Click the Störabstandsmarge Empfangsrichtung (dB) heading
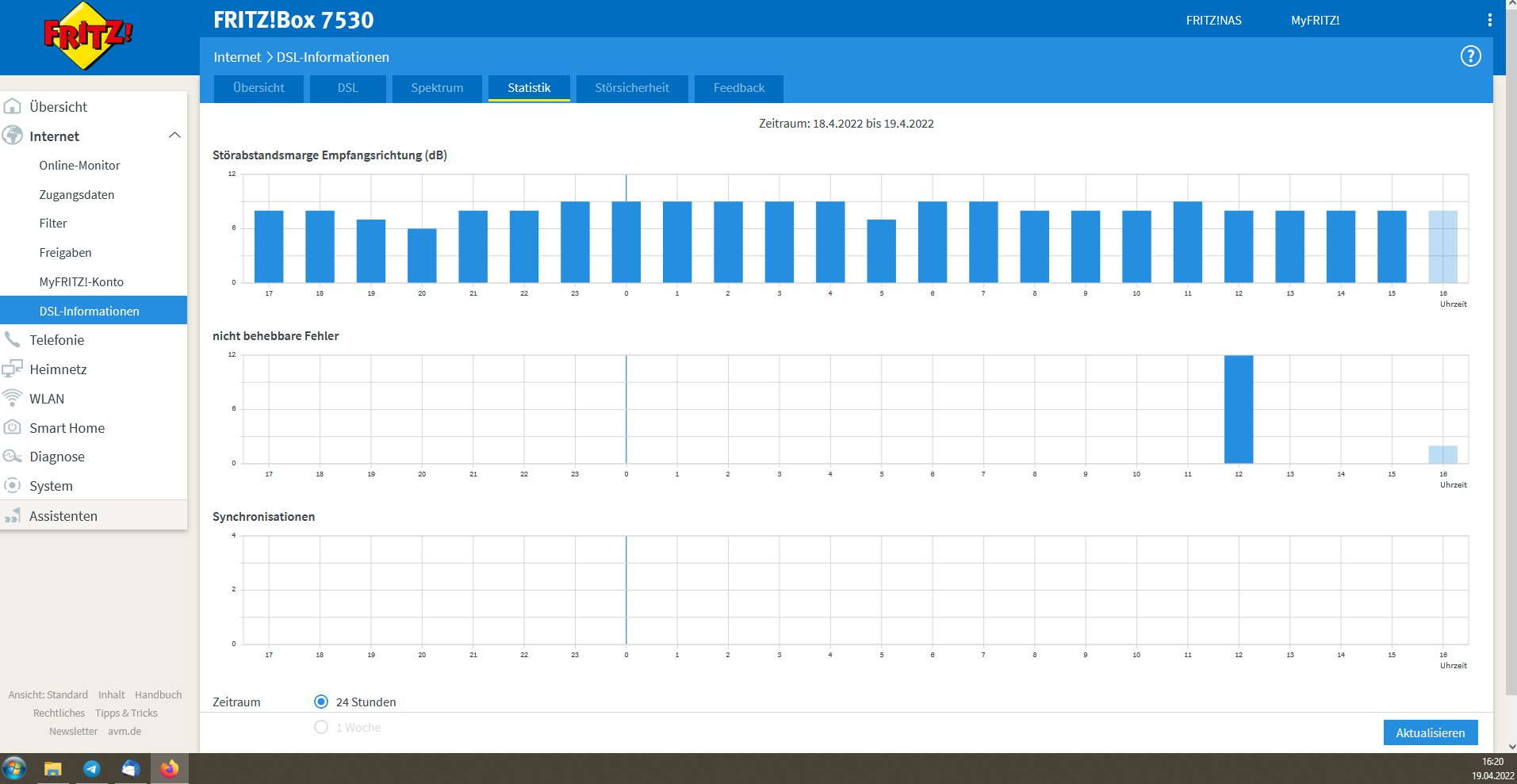Image resolution: width=1517 pixels, height=784 pixels. click(330, 155)
